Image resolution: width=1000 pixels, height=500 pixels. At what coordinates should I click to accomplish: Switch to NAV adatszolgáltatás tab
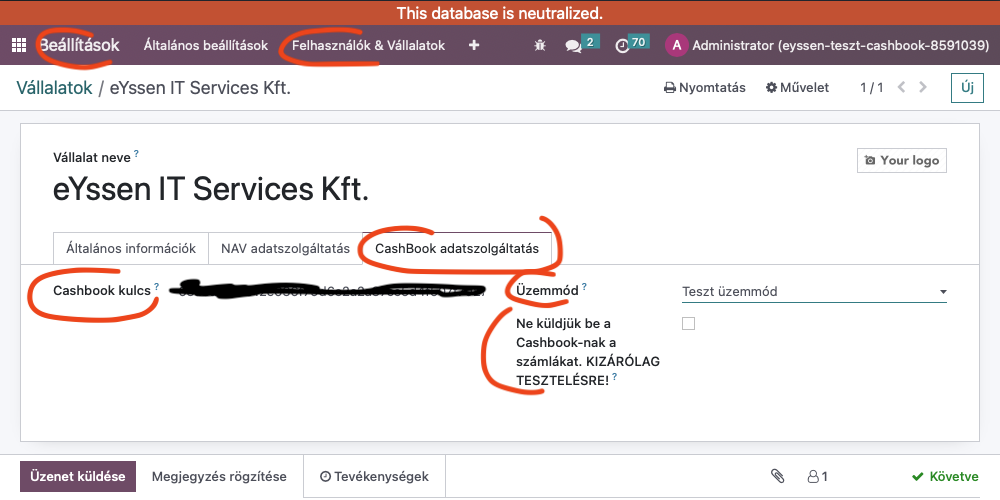click(x=285, y=248)
